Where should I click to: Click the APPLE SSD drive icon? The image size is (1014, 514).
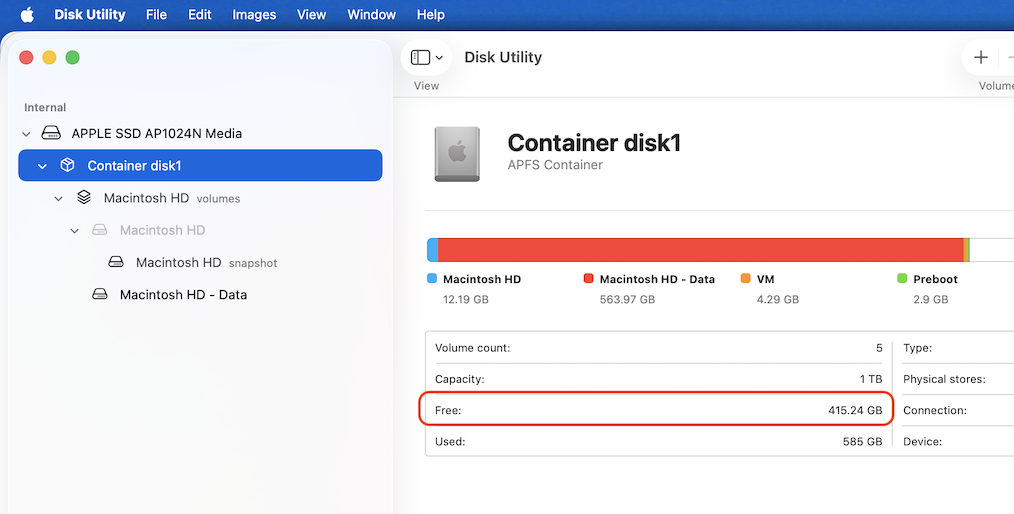click(51, 133)
